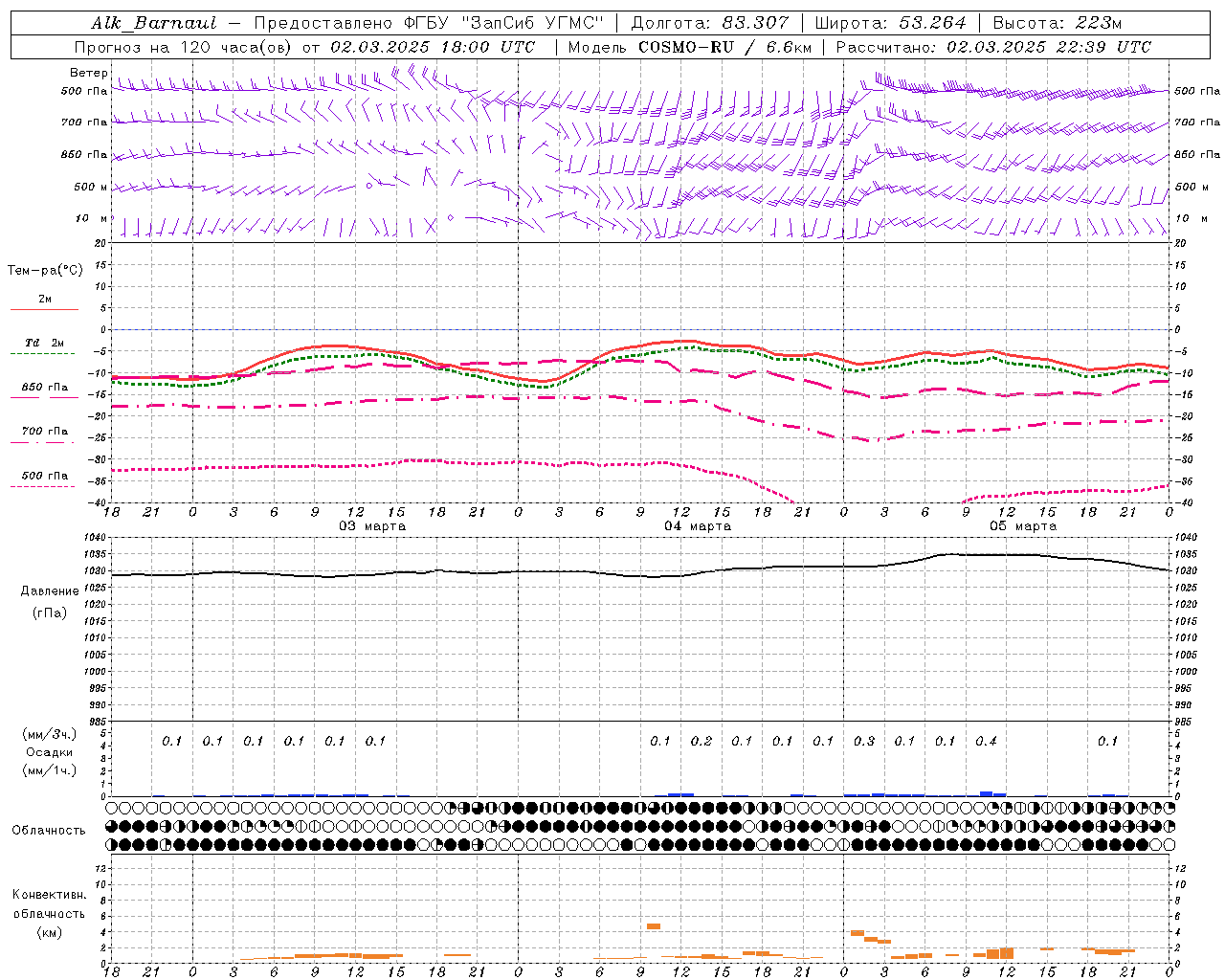Click '850 гПа' entry in temperature legend

point(45,388)
